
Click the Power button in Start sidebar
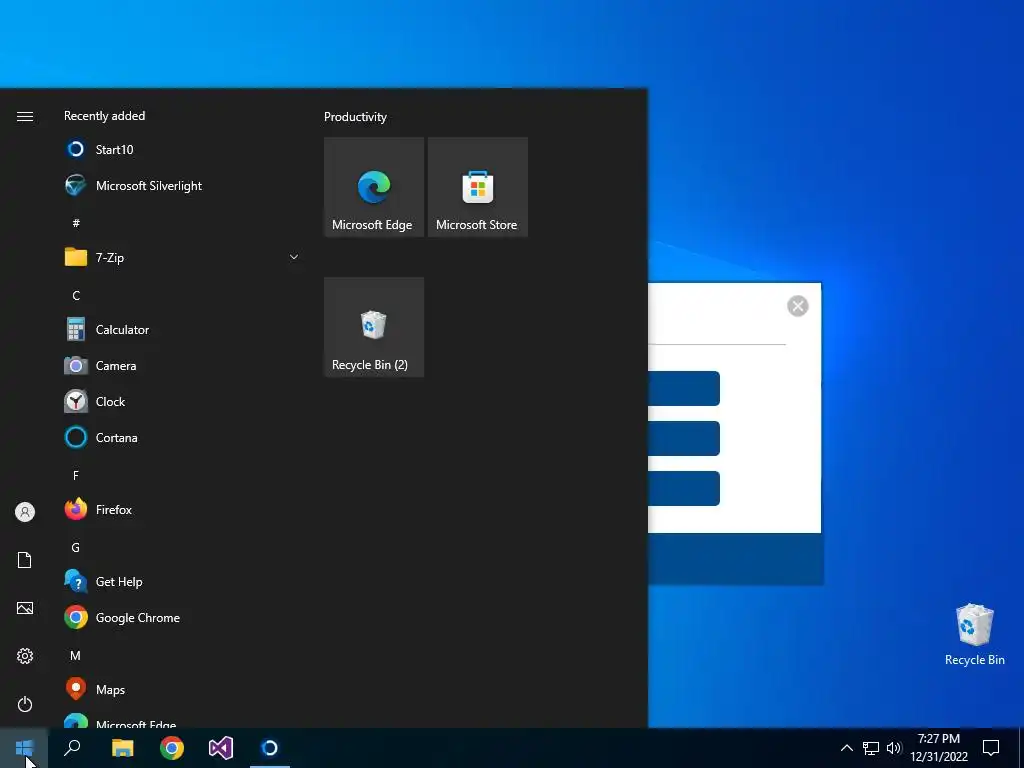(x=25, y=704)
